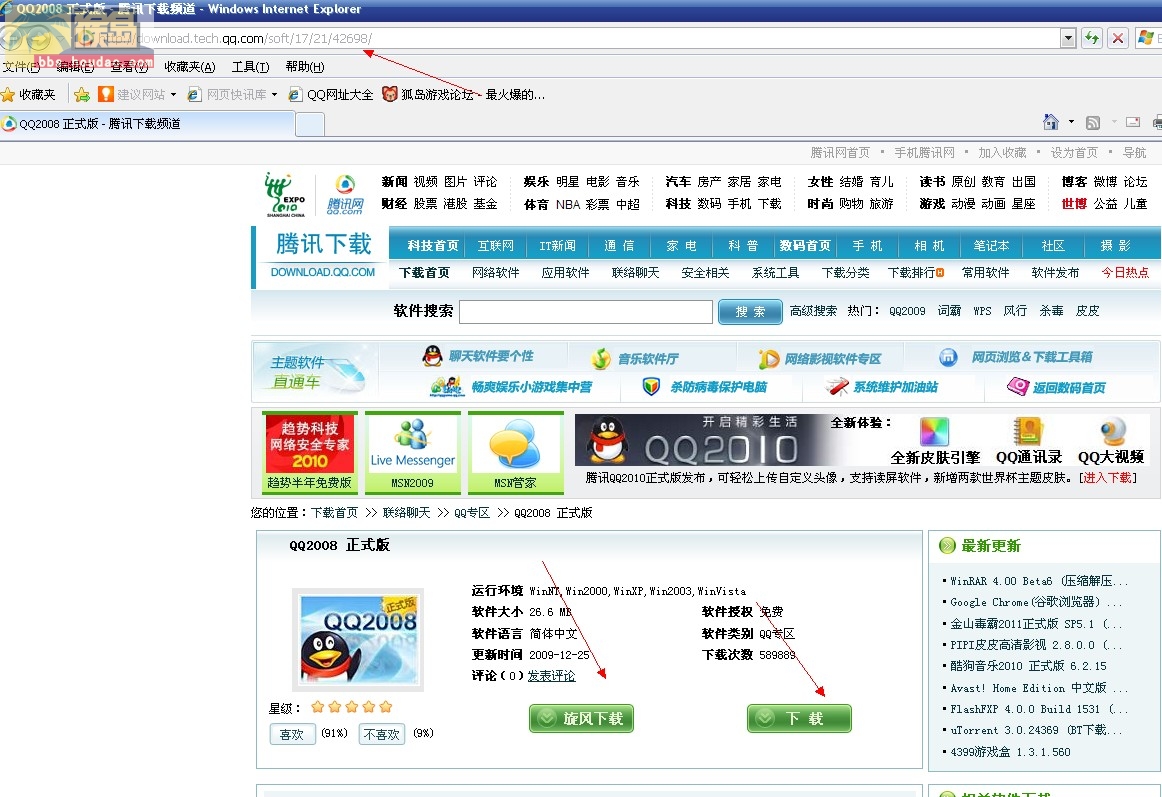Click the IE refresh button
The width and height of the screenshot is (1162, 797).
1092,38
